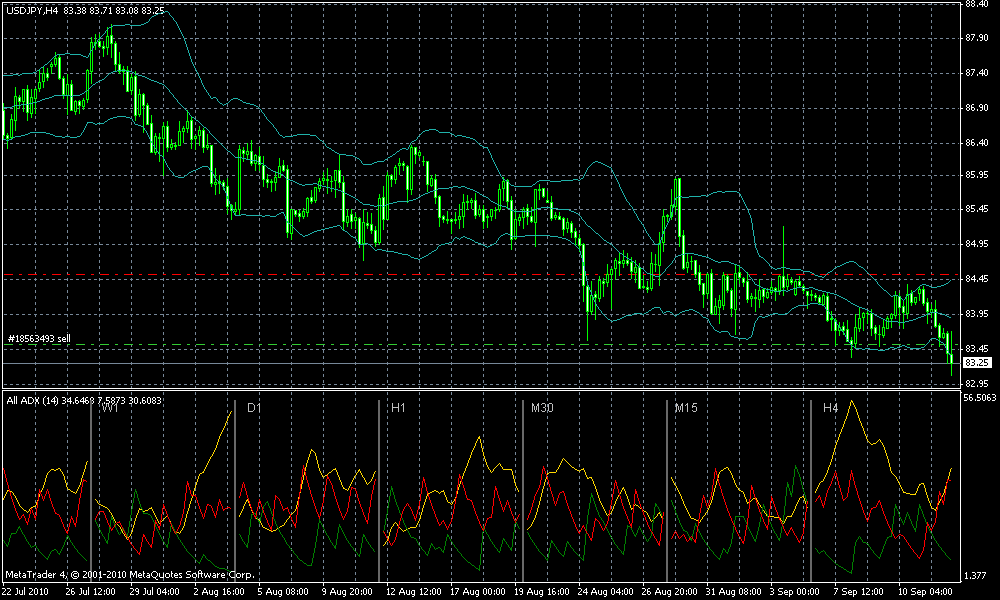Click the M15 timeframe label in ADX panel
The height and width of the screenshot is (600, 1000).
tap(686, 408)
